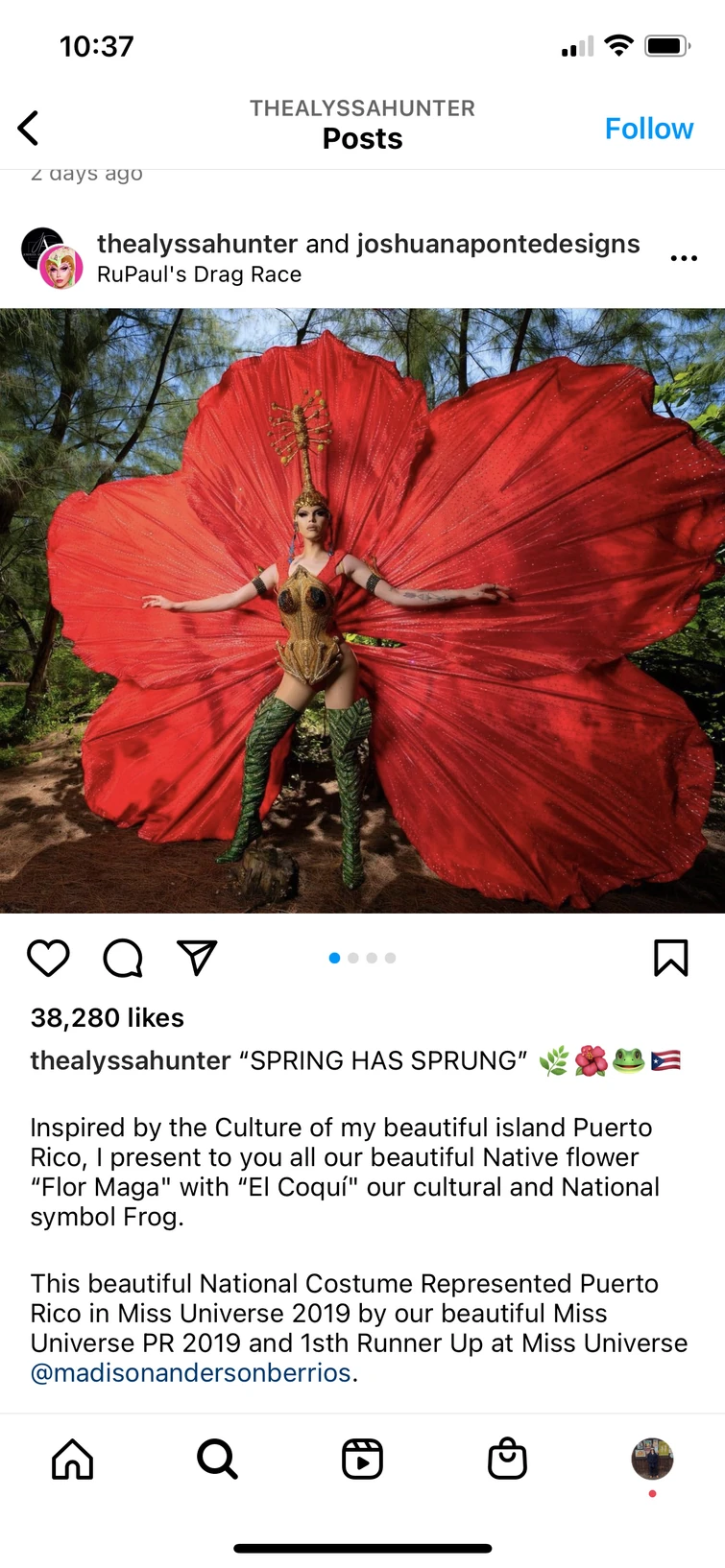725x1568 pixels.
Task: Open the Home tab icon
Action: [x=72, y=1460]
